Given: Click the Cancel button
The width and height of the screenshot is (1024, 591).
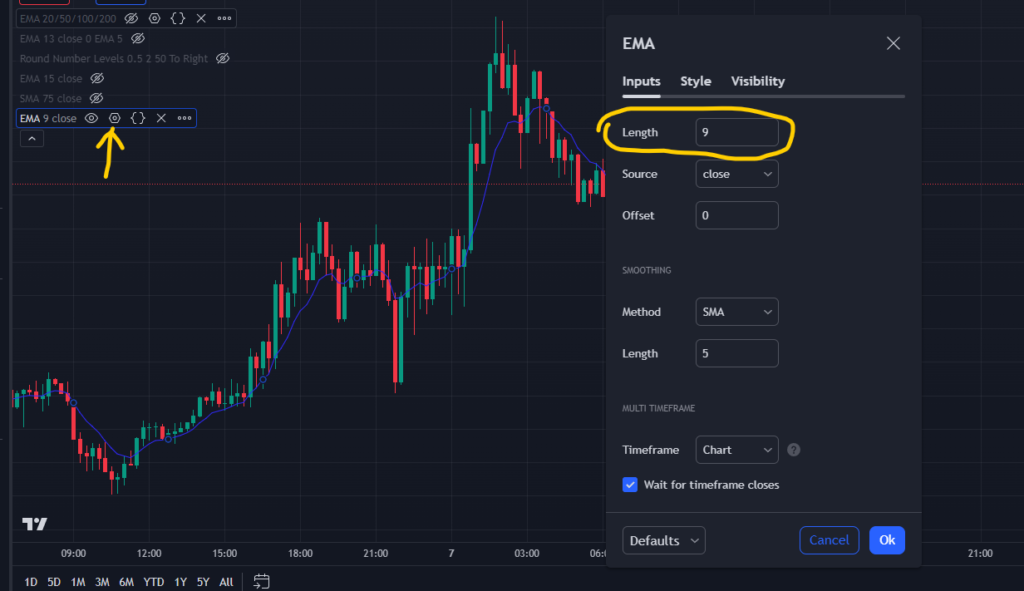Looking at the screenshot, I should [829, 540].
